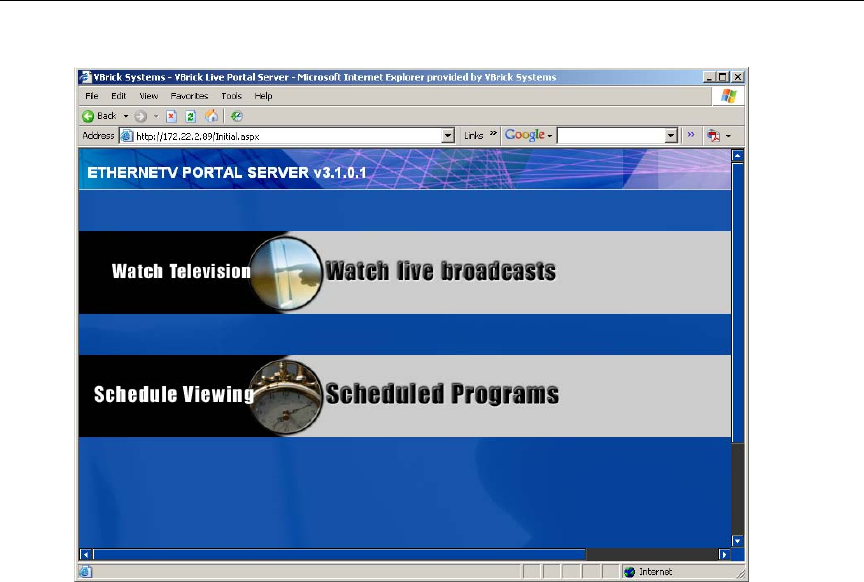
Task: Stop page loading with the red X icon
Action: point(171,116)
